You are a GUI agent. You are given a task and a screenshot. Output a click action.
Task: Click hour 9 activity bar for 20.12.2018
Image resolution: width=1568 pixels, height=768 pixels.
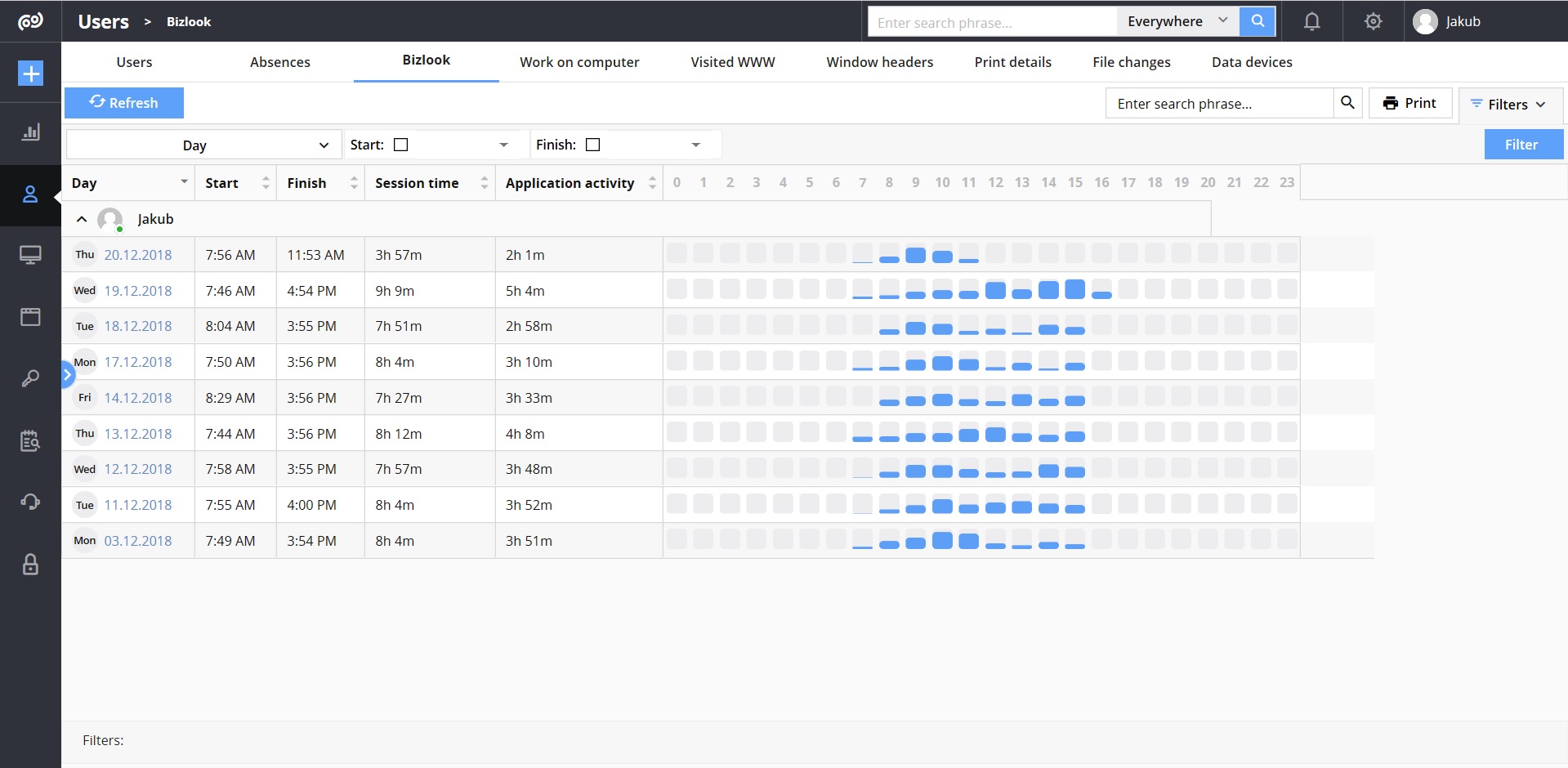(x=916, y=254)
